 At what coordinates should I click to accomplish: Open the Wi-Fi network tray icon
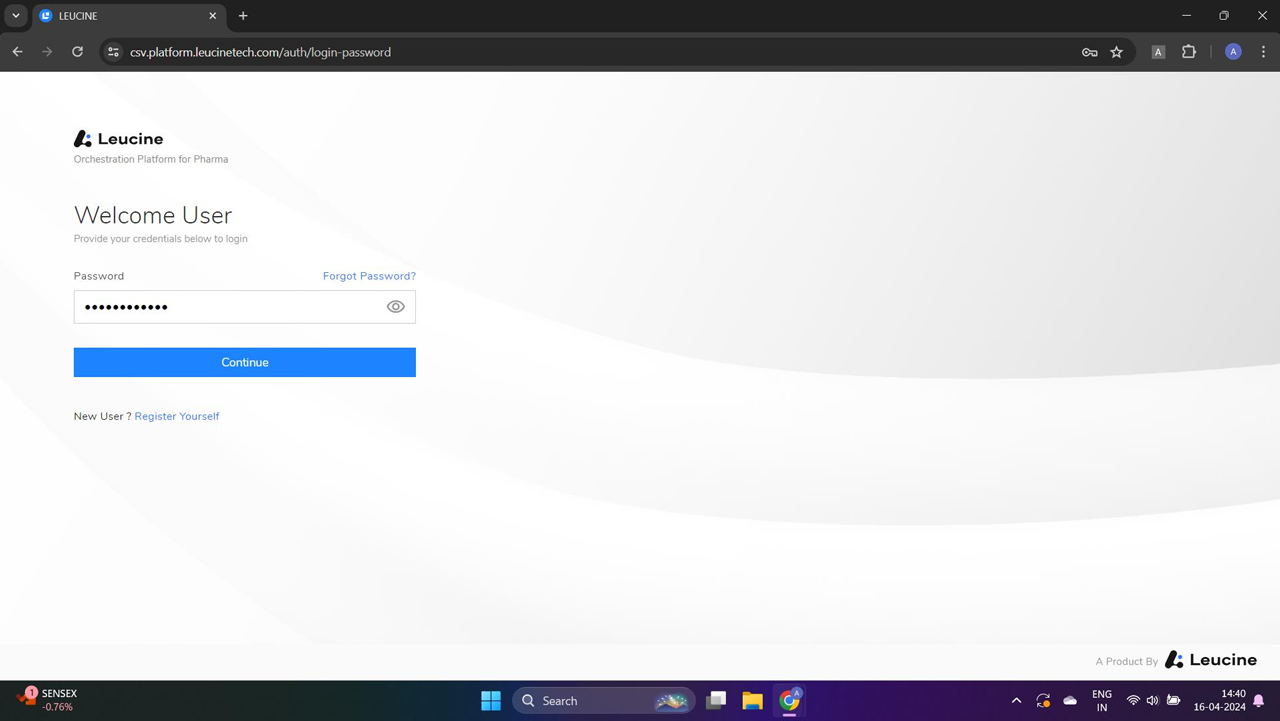[x=1133, y=701]
